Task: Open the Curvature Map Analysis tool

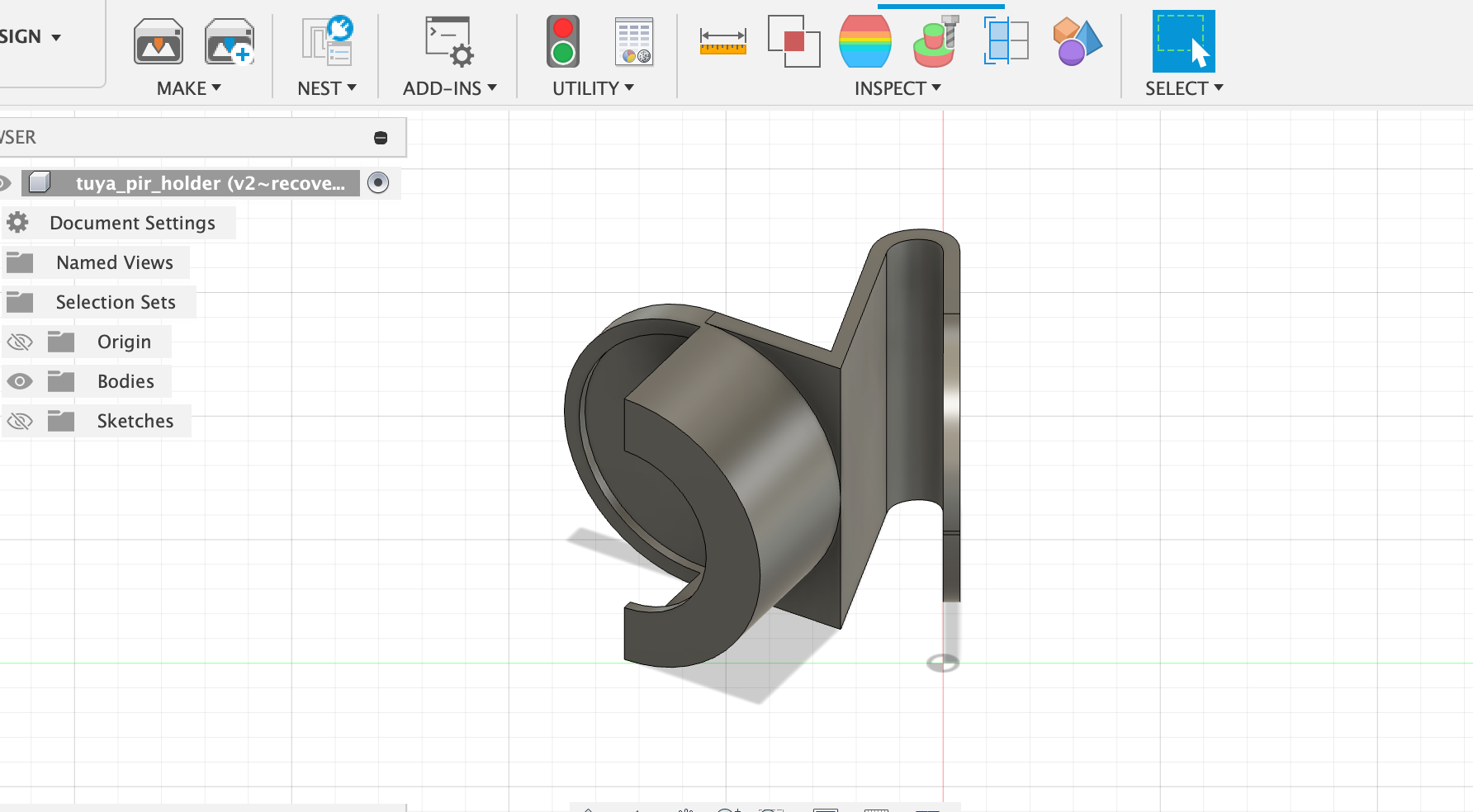Action: [x=864, y=39]
